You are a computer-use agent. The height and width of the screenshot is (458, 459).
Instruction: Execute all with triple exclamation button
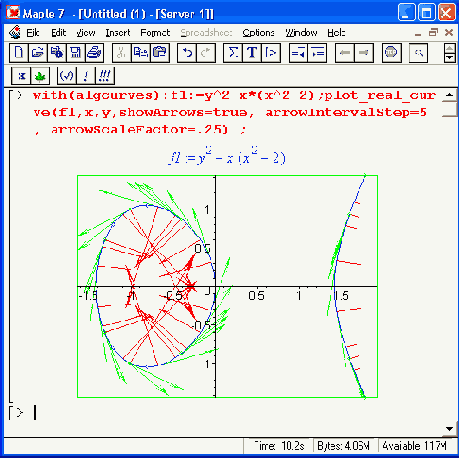coord(105,76)
